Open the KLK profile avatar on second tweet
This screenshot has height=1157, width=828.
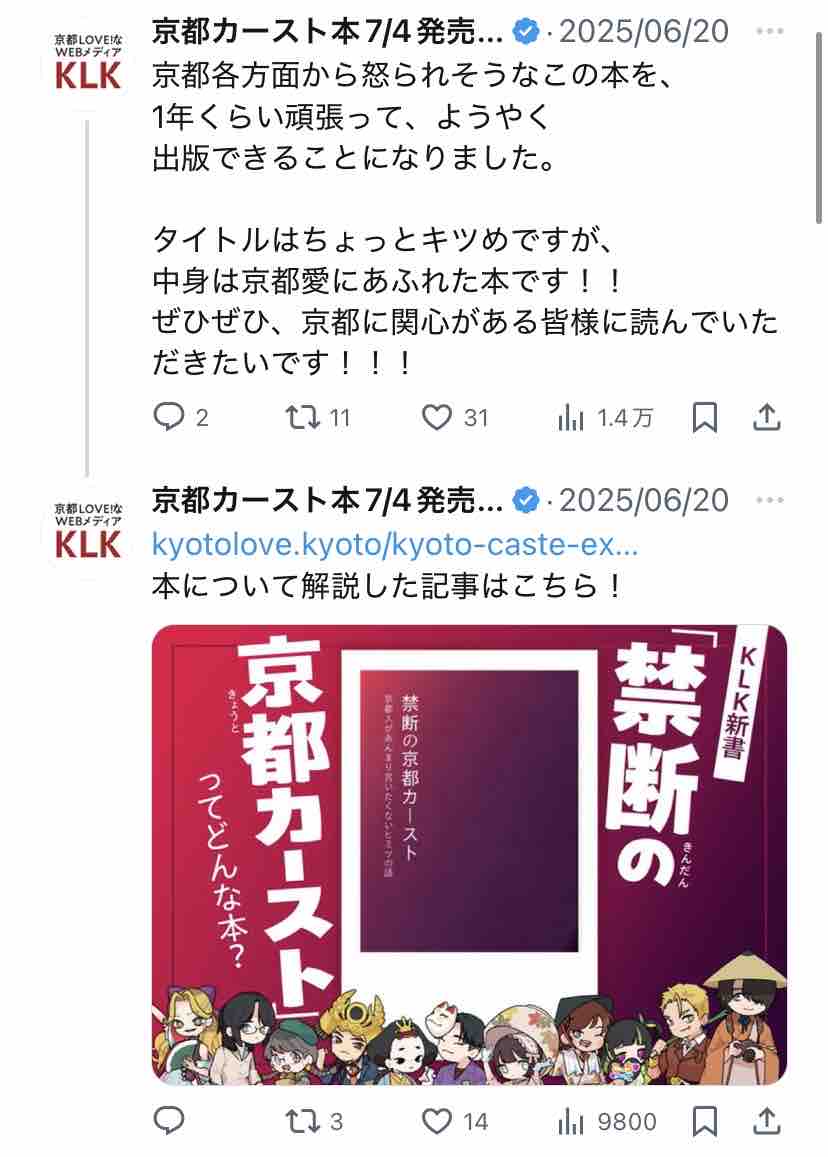coord(88,532)
